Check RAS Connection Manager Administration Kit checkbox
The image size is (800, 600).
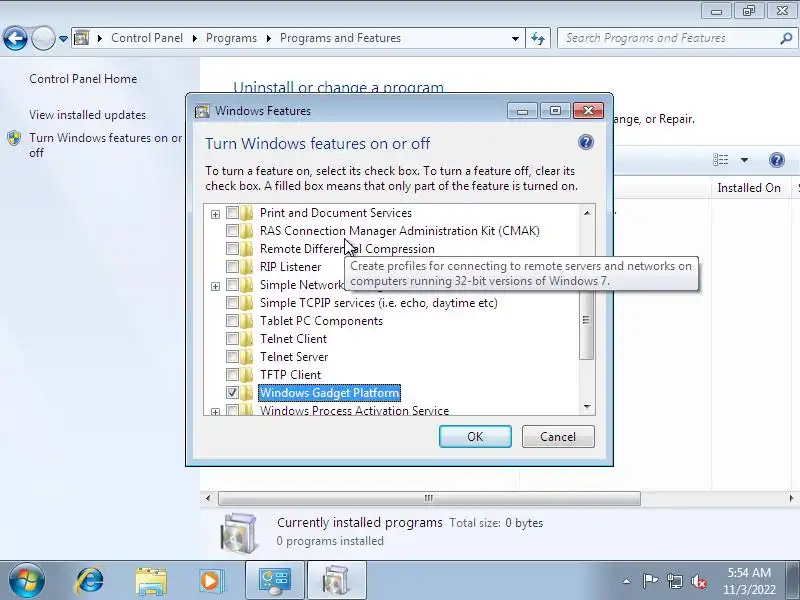point(232,231)
